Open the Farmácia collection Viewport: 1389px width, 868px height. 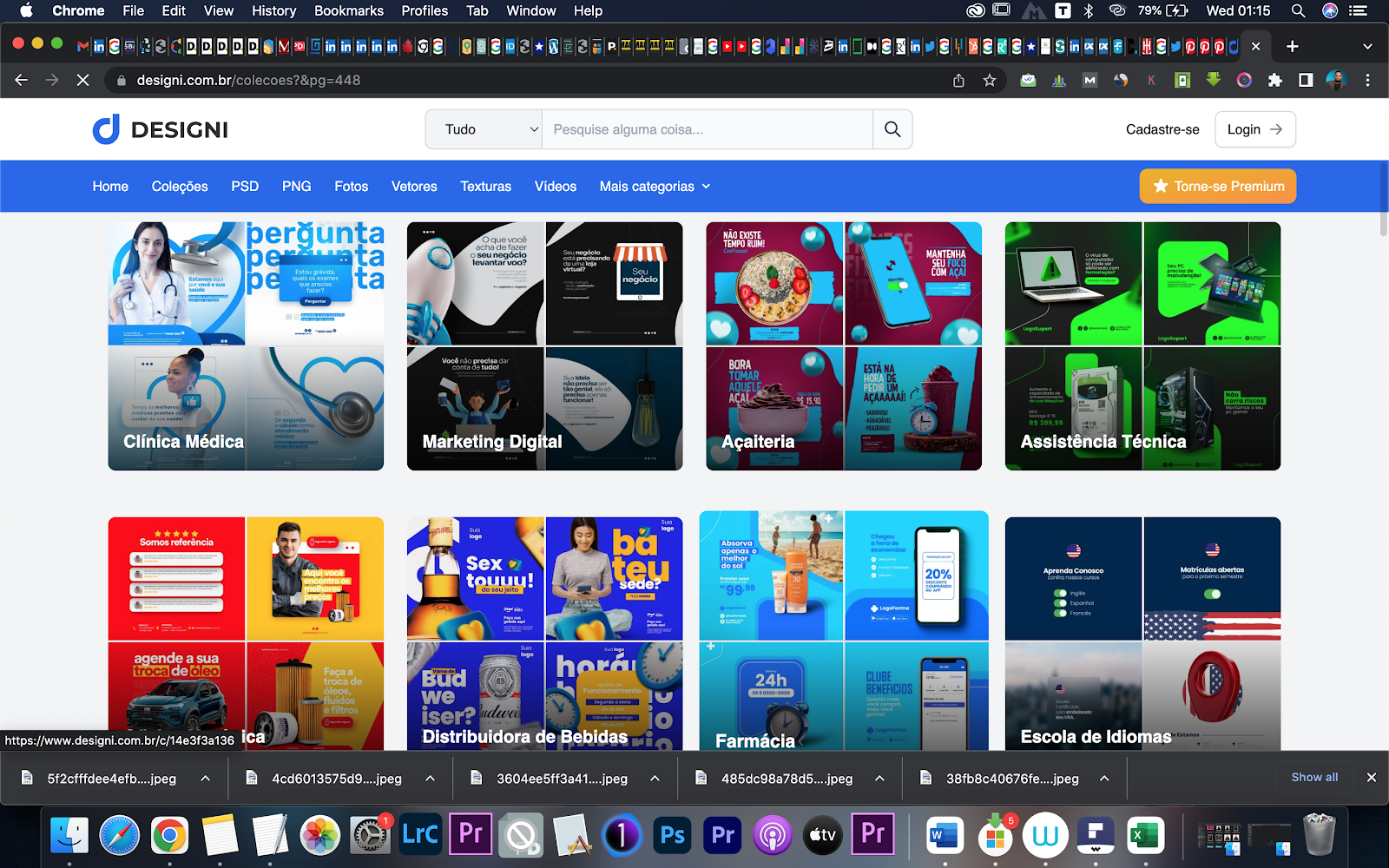[844, 631]
